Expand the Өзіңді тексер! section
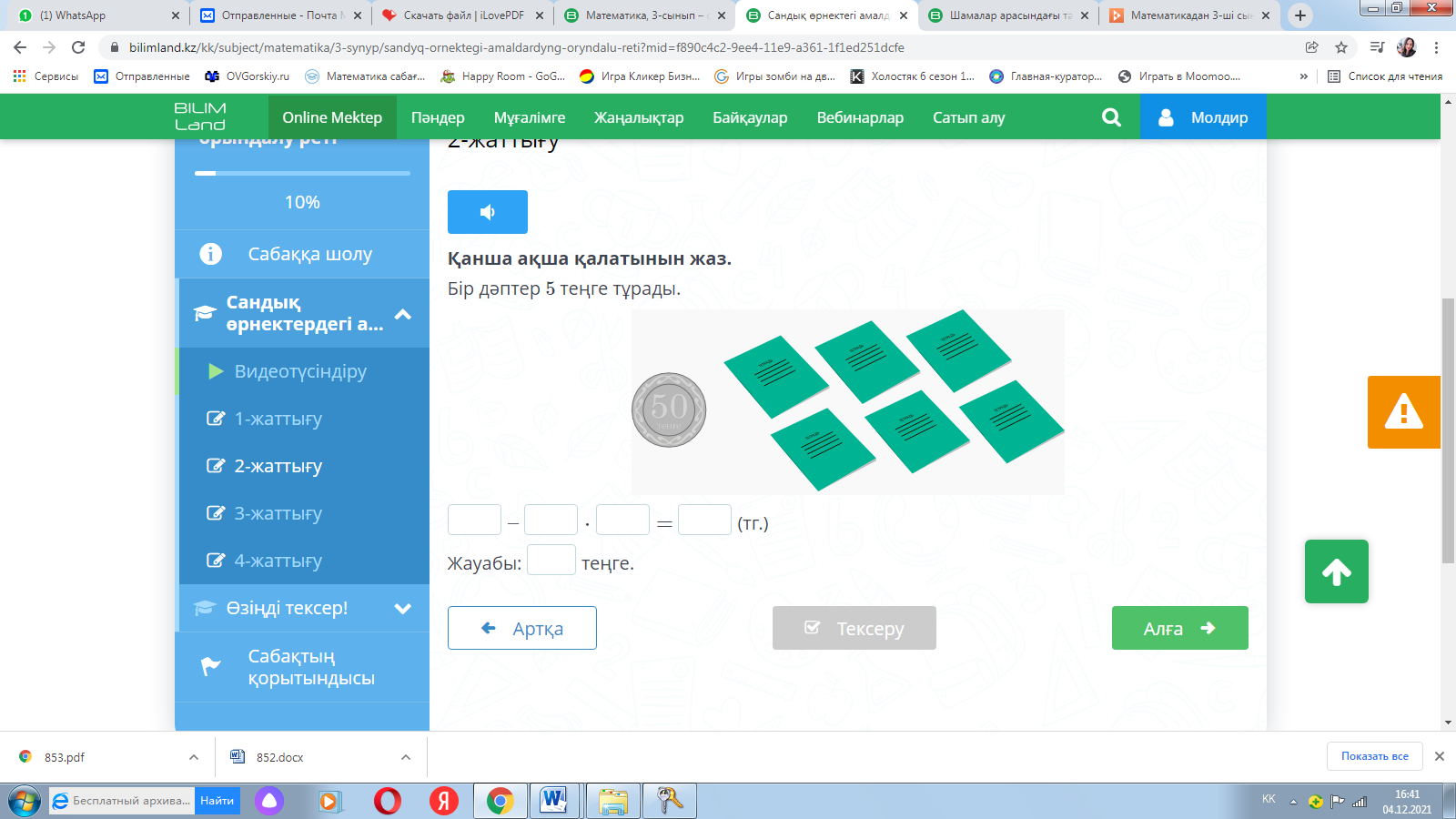Screen dimensions: 1456x819 (x=402, y=608)
